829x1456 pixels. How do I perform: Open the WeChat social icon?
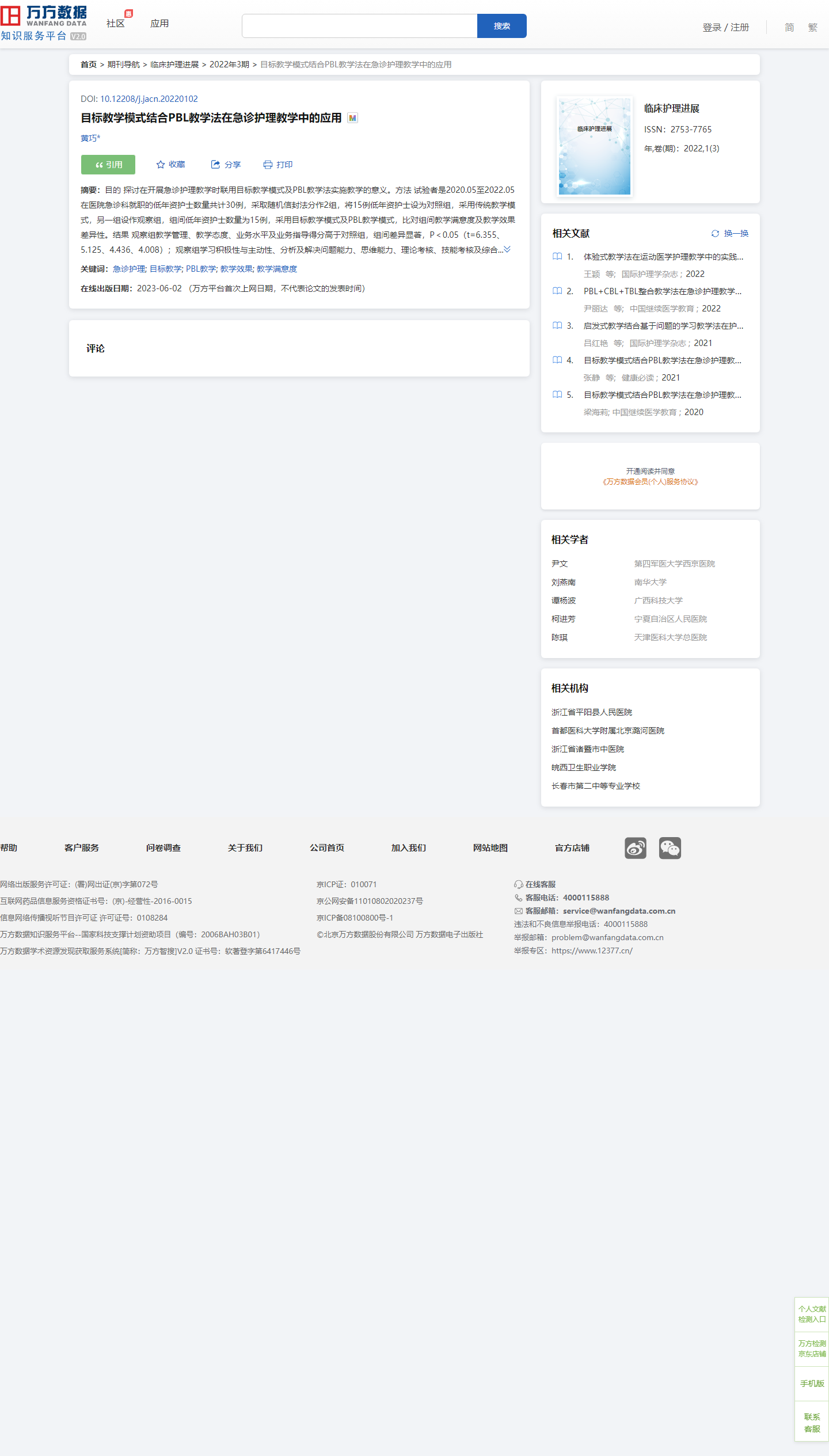pos(670,848)
